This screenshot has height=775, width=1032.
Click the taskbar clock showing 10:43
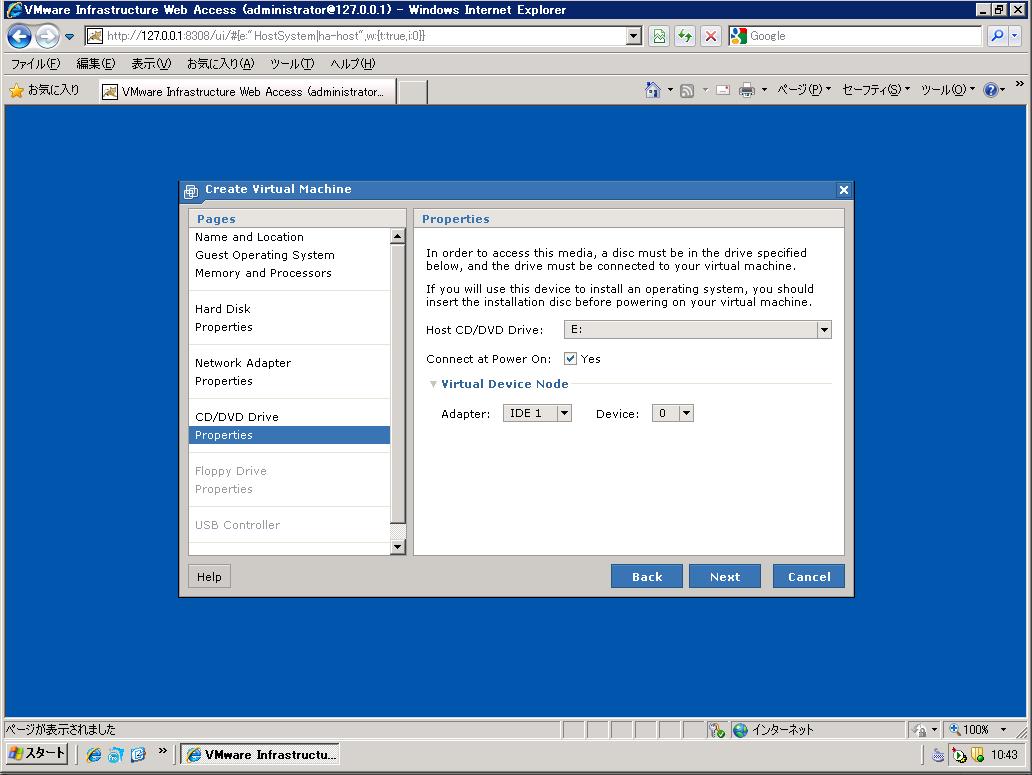[1004, 755]
